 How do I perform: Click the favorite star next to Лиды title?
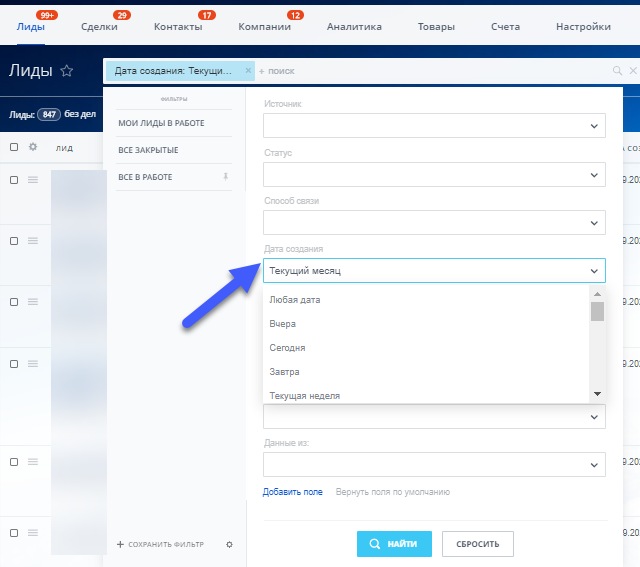pyautogui.click(x=67, y=71)
